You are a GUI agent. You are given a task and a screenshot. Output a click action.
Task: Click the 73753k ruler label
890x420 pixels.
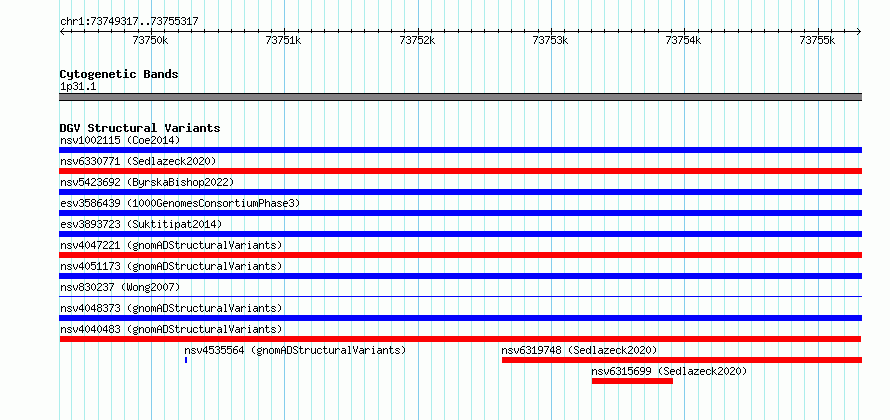(551, 40)
